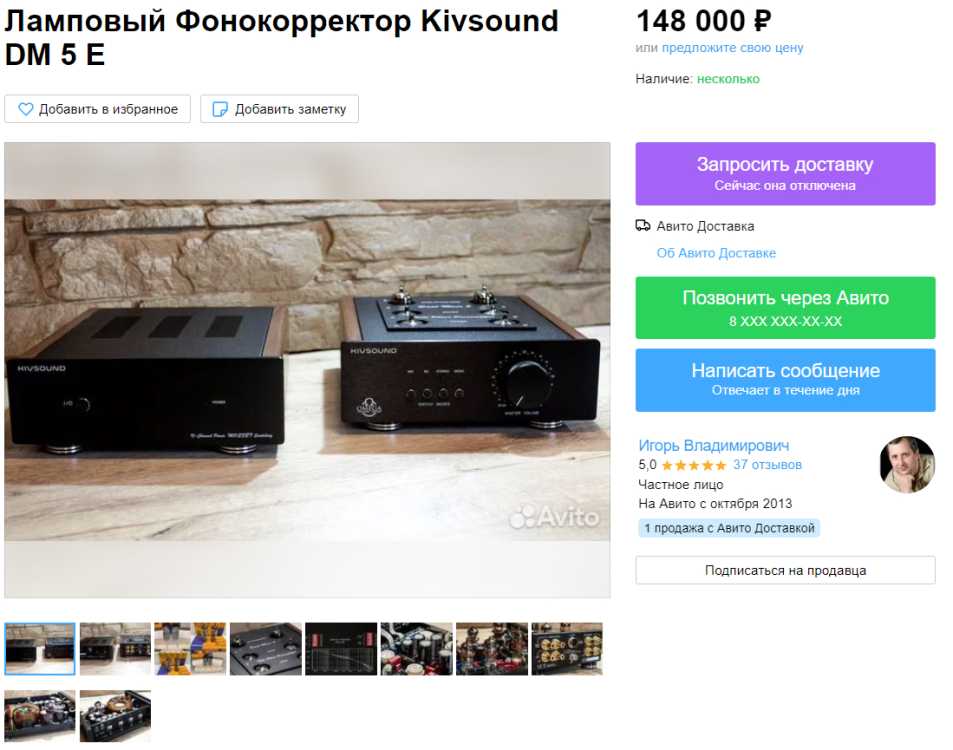Open the main product photo
Screen dimensions: 953x750
coord(307,370)
